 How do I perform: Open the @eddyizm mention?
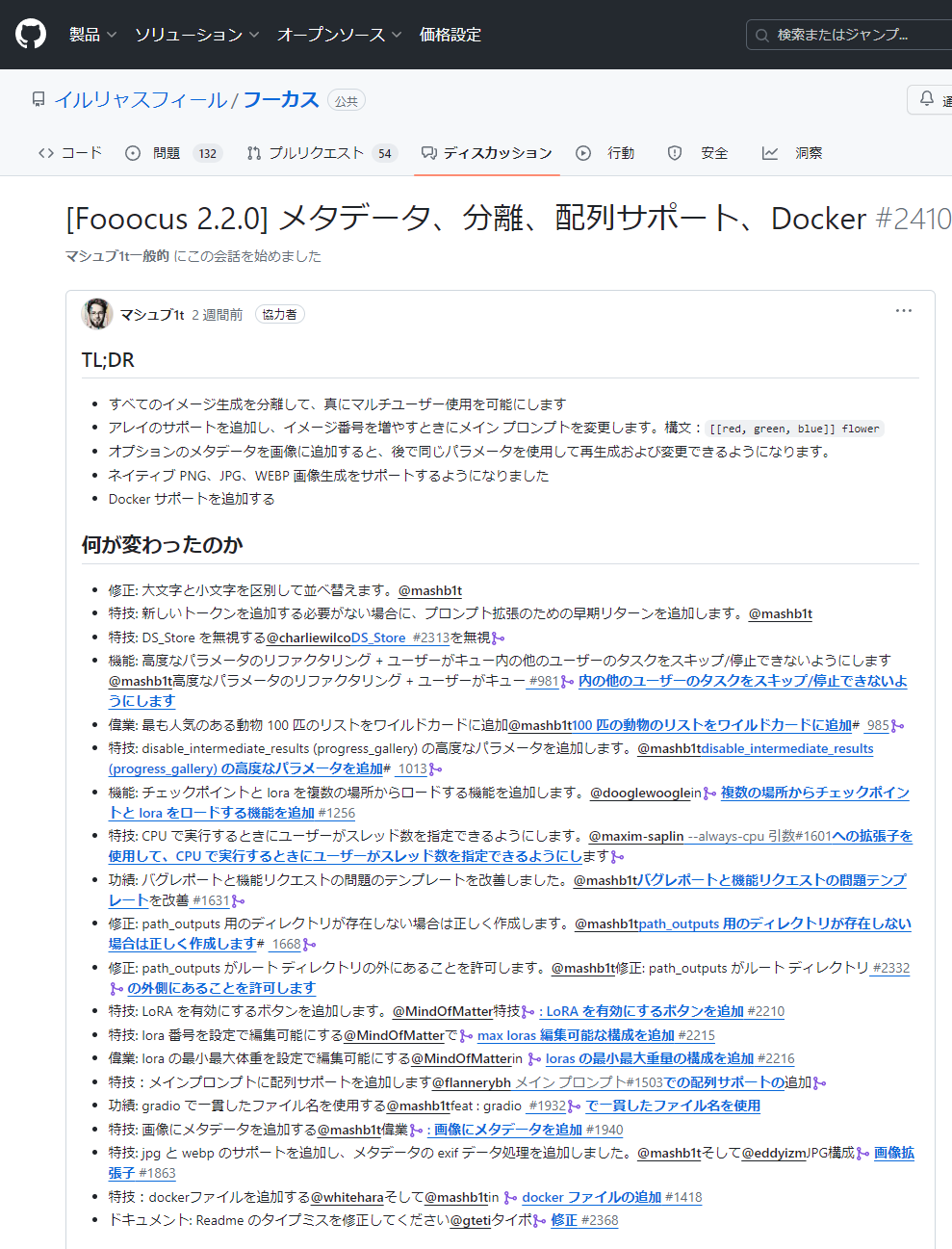[x=774, y=1153]
